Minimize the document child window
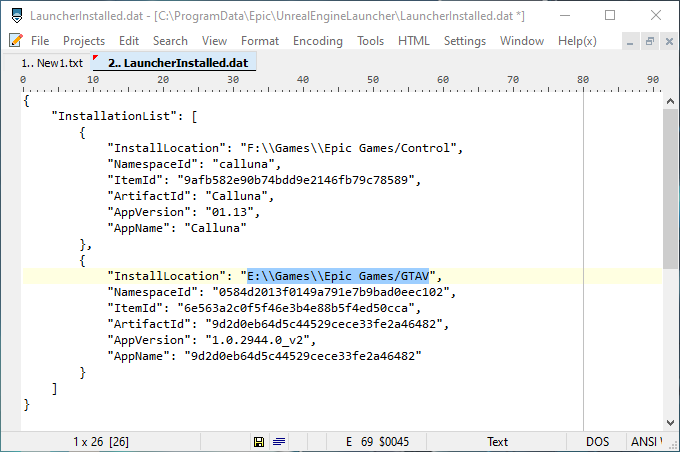The image size is (680, 452). coord(630,41)
